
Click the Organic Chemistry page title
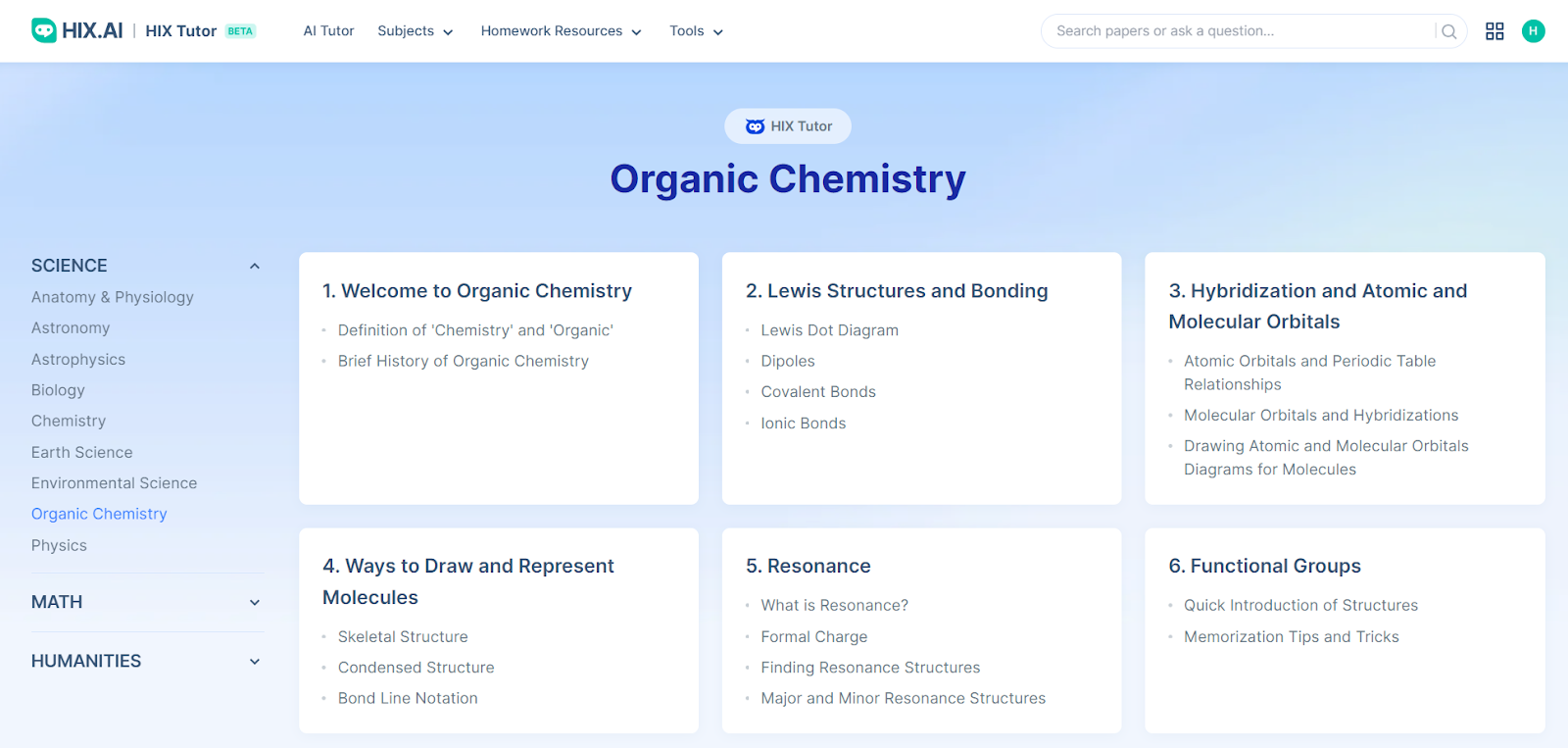point(788,179)
